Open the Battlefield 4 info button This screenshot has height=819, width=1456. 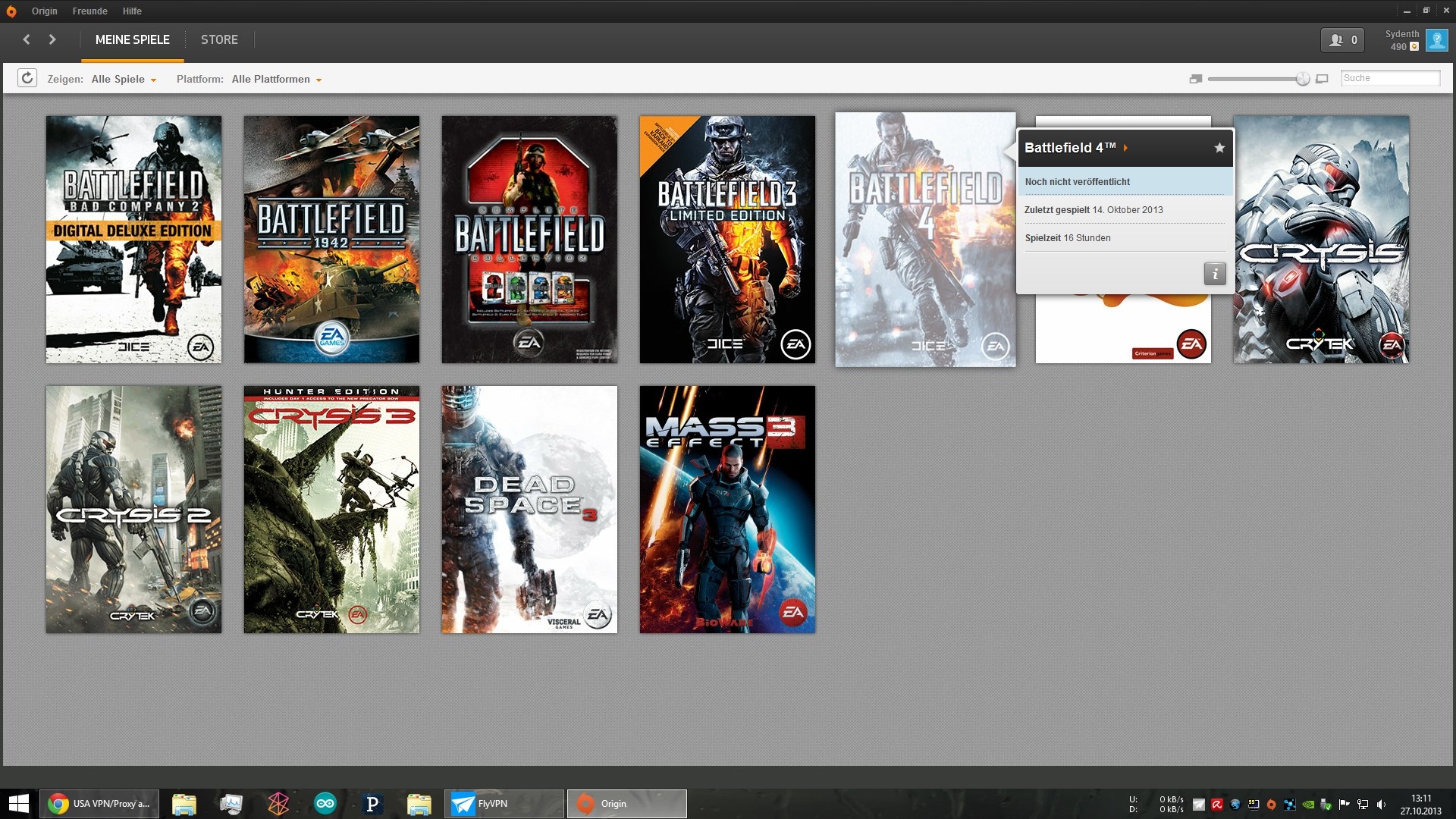1214,274
